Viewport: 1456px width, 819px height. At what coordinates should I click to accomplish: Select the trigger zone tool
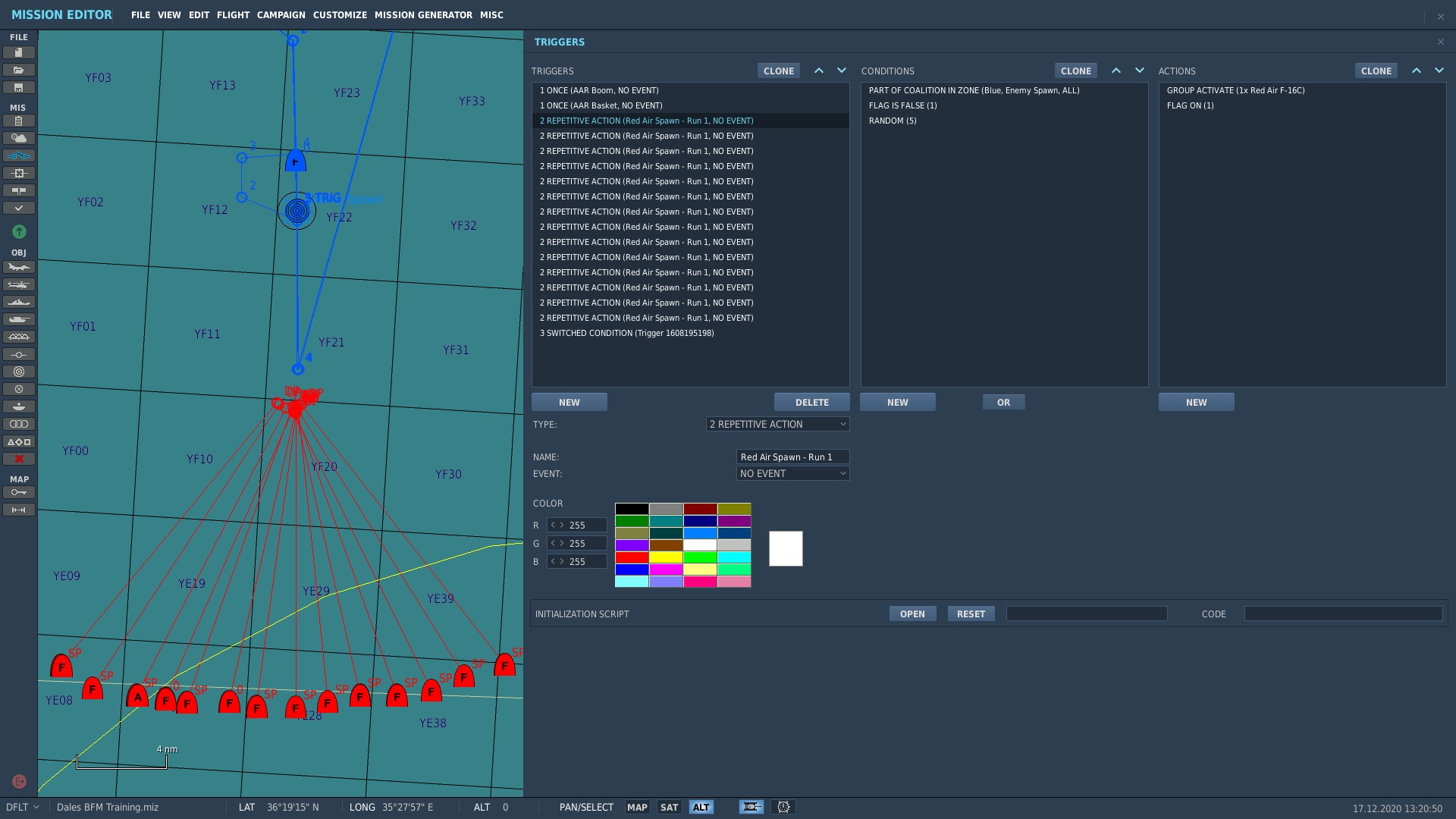tap(19, 372)
